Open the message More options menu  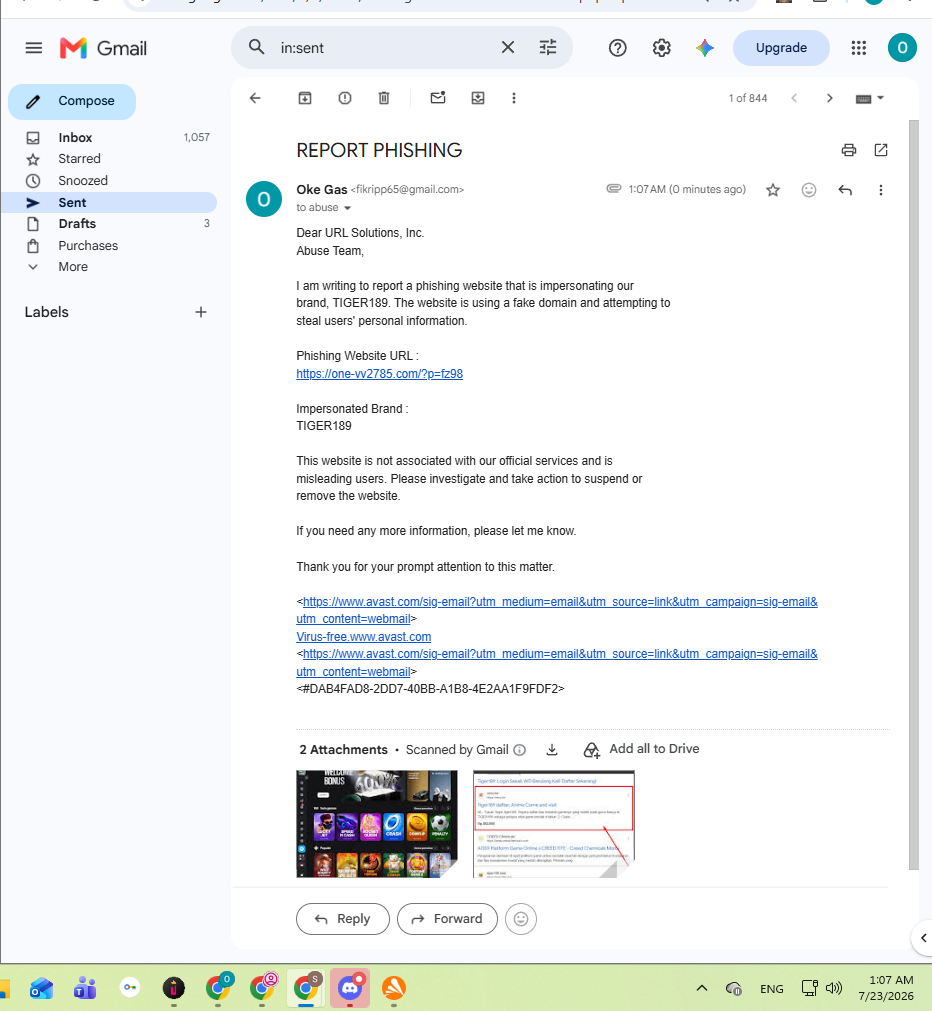coord(880,190)
